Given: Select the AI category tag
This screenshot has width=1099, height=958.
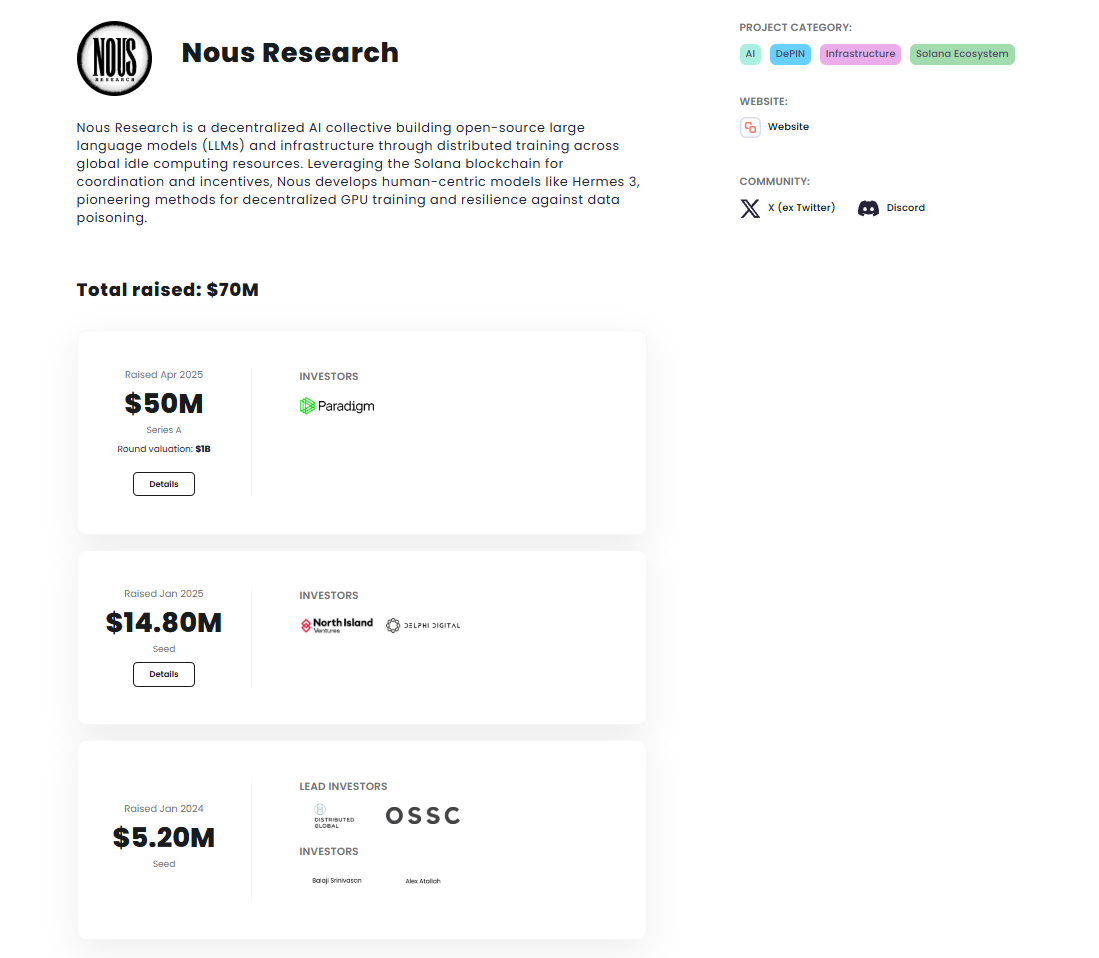Looking at the screenshot, I should click(750, 54).
